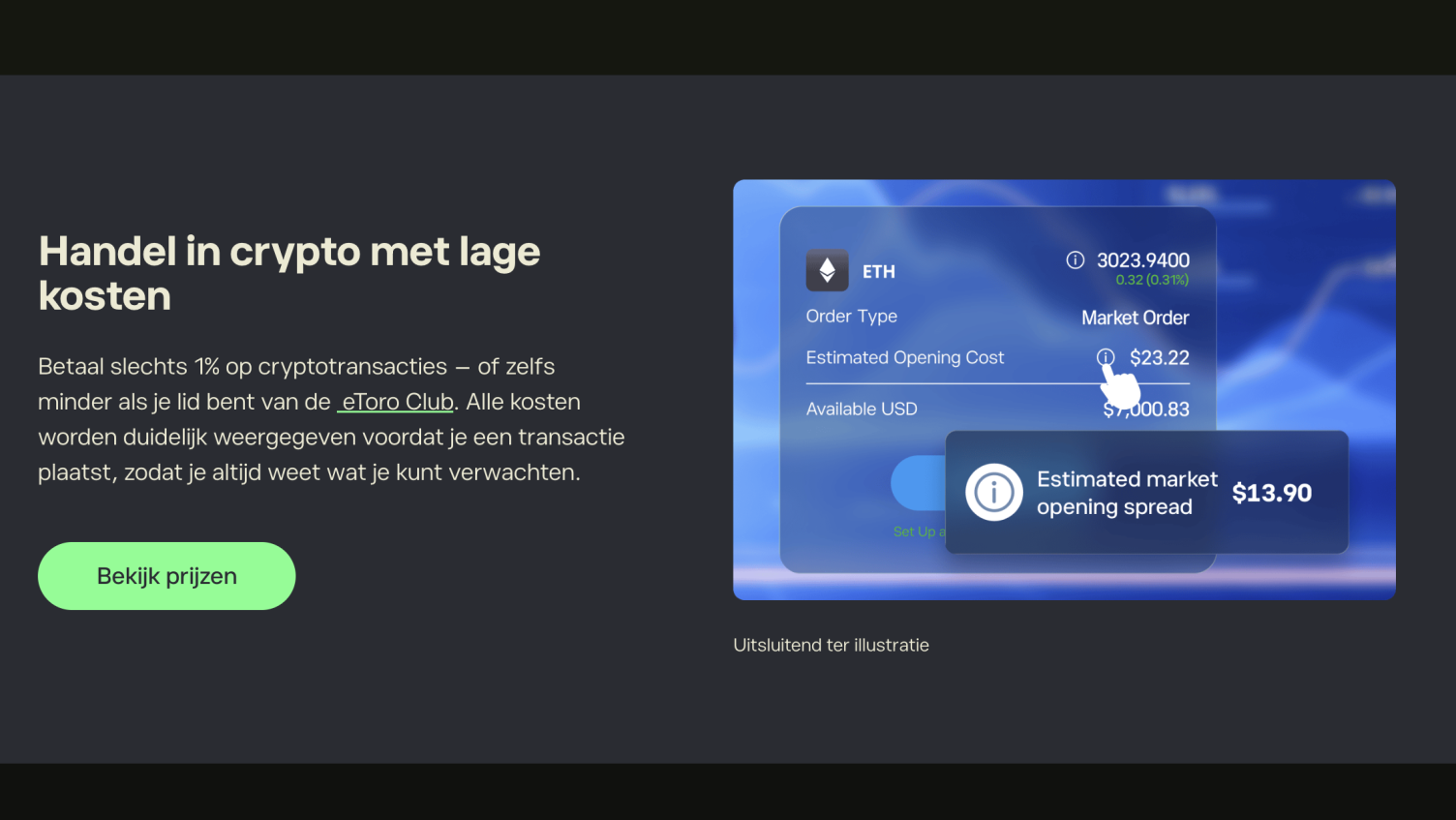Click the info icon next to $23.22
The height and width of the screenshot is (820, 1456).
(x=1106, y=357)
